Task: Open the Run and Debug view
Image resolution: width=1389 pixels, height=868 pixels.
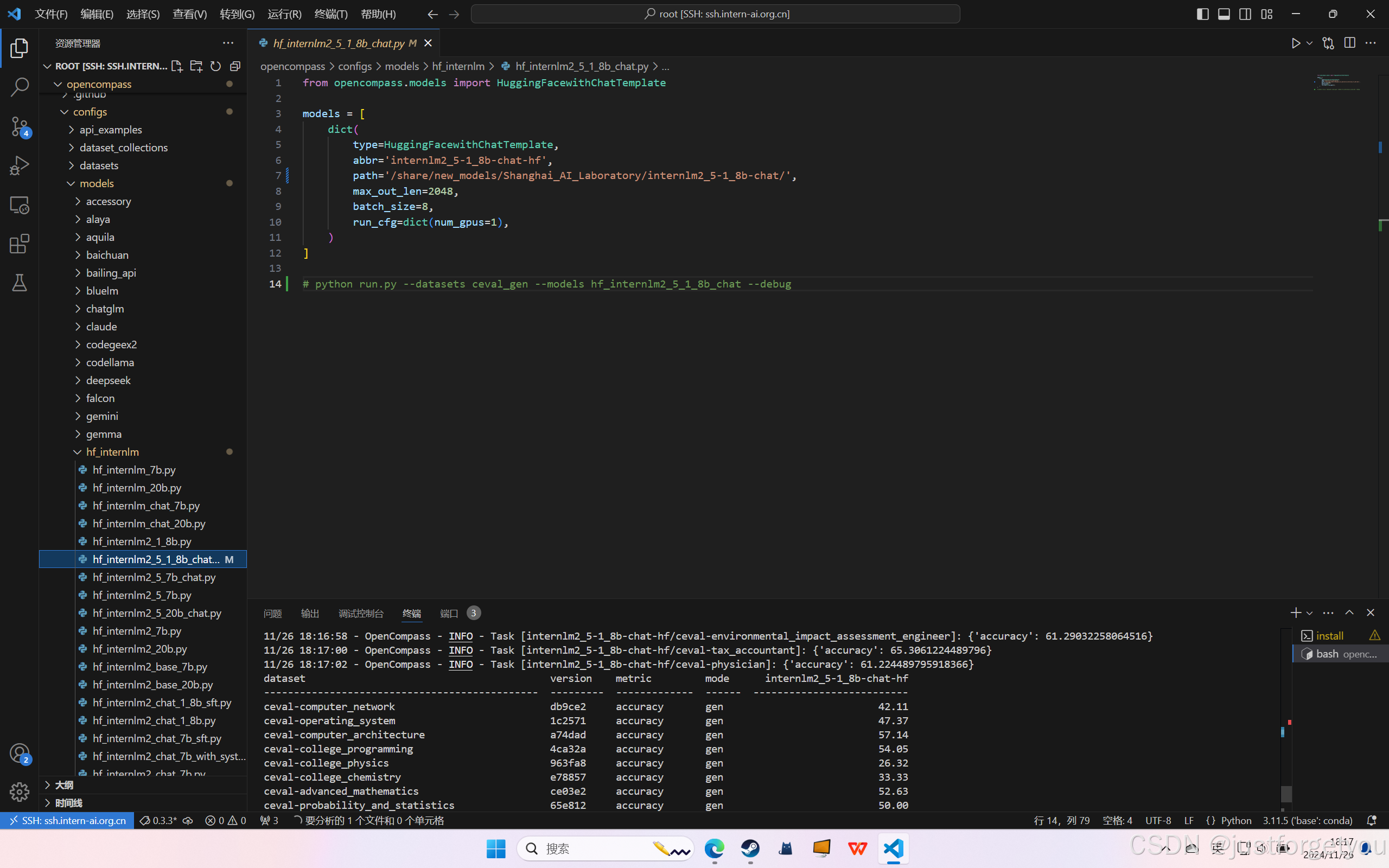Action: coord(20,165)
